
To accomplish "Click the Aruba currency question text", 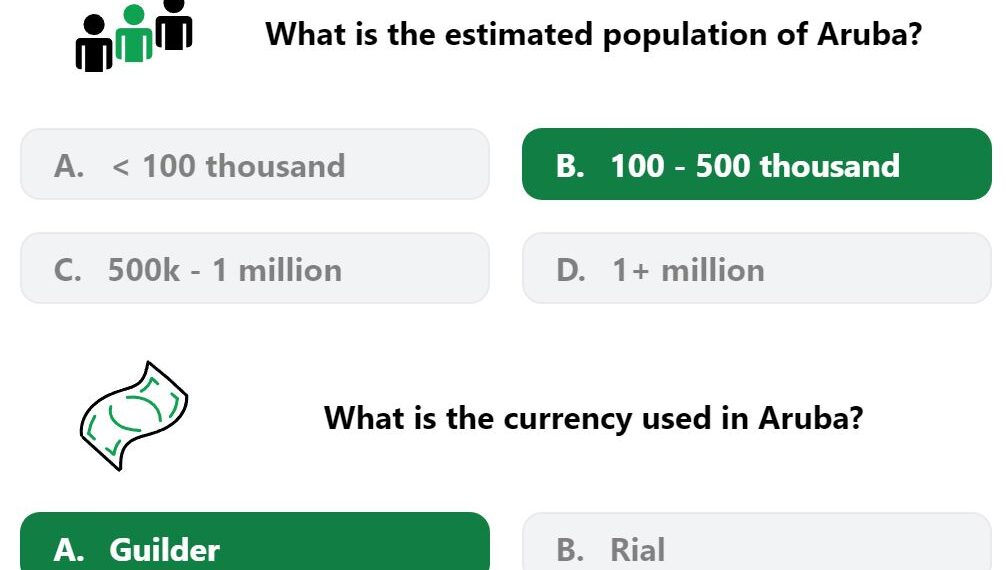I will pos(593,418).
